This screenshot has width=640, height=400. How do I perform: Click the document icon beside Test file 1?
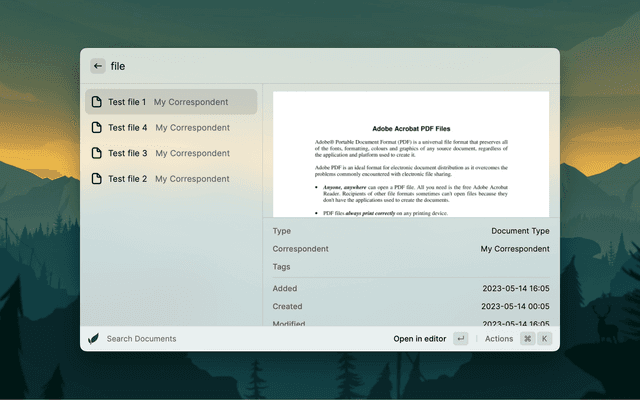point(96,102)
